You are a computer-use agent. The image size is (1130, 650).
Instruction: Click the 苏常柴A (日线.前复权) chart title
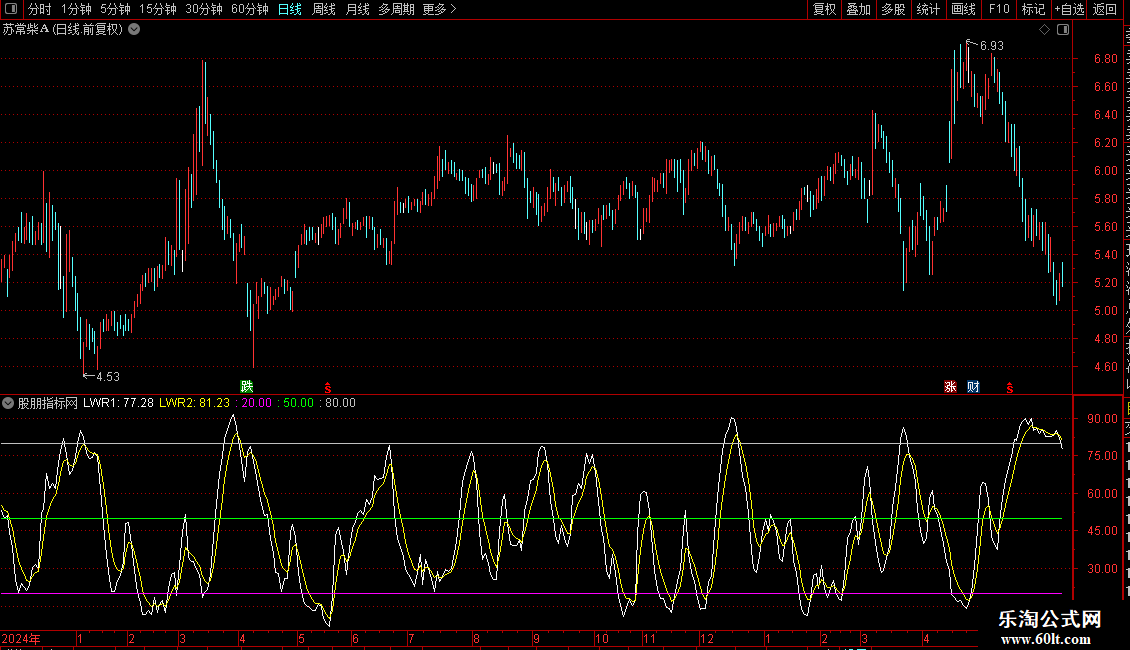coord(63,30)
